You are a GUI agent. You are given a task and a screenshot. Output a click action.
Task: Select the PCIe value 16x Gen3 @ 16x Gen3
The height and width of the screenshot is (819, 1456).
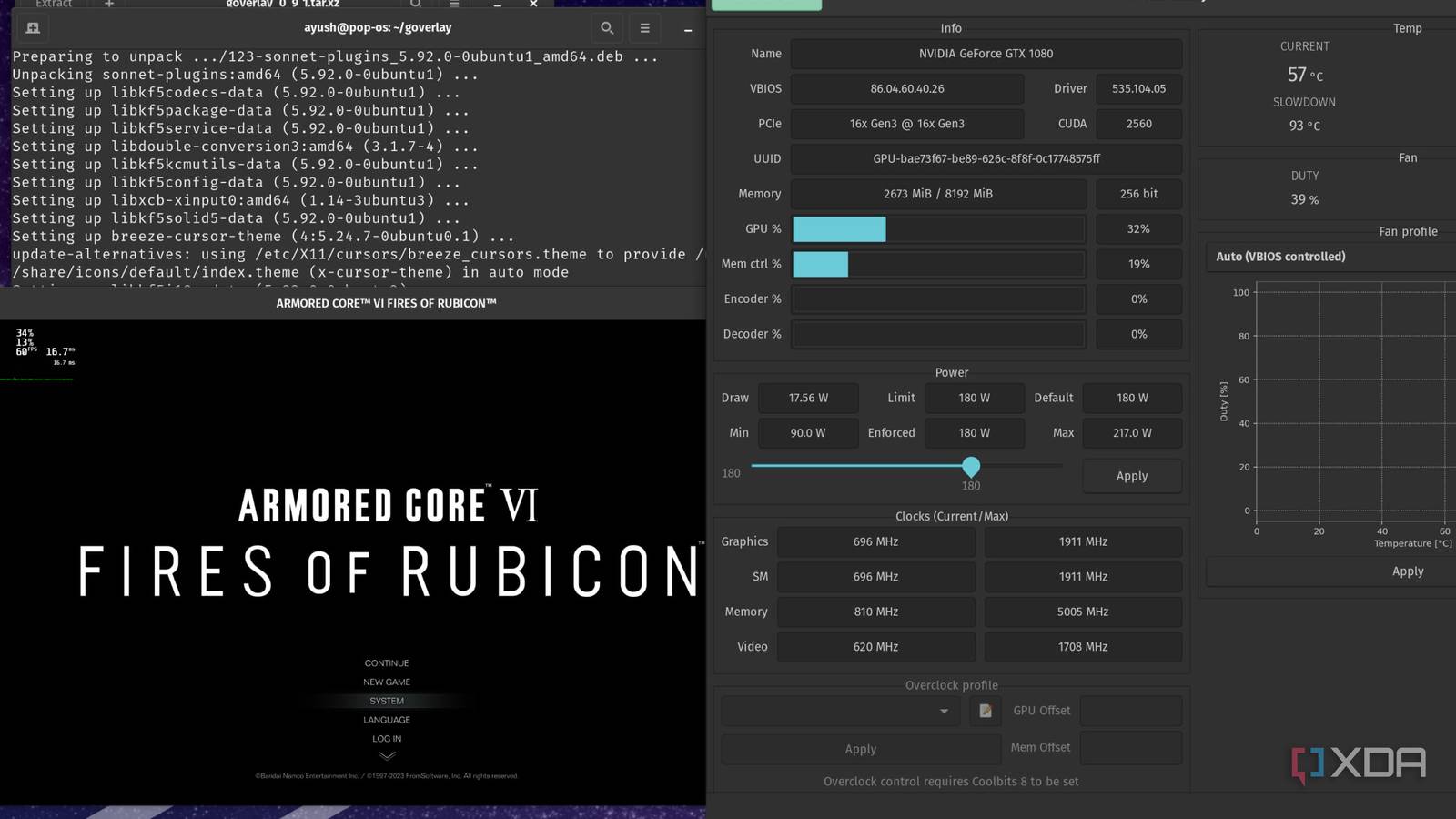click(907, 124)
